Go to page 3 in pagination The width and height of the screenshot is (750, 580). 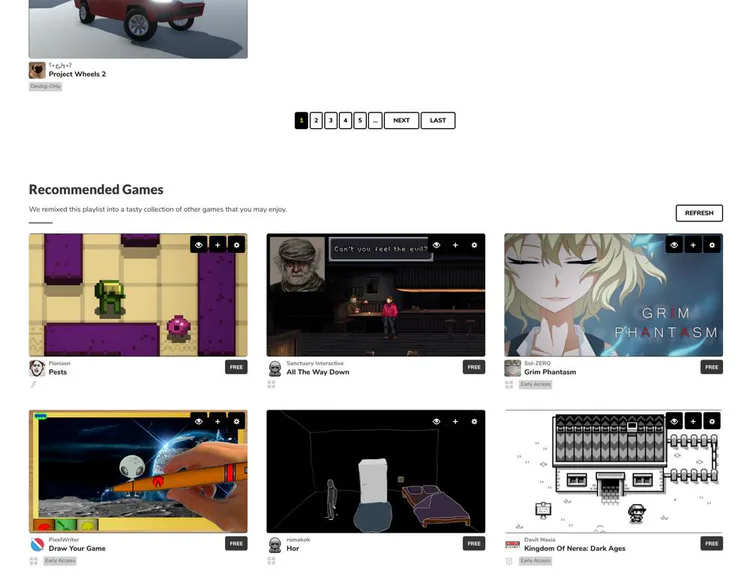pyautogui.click(x=331, y=120)
